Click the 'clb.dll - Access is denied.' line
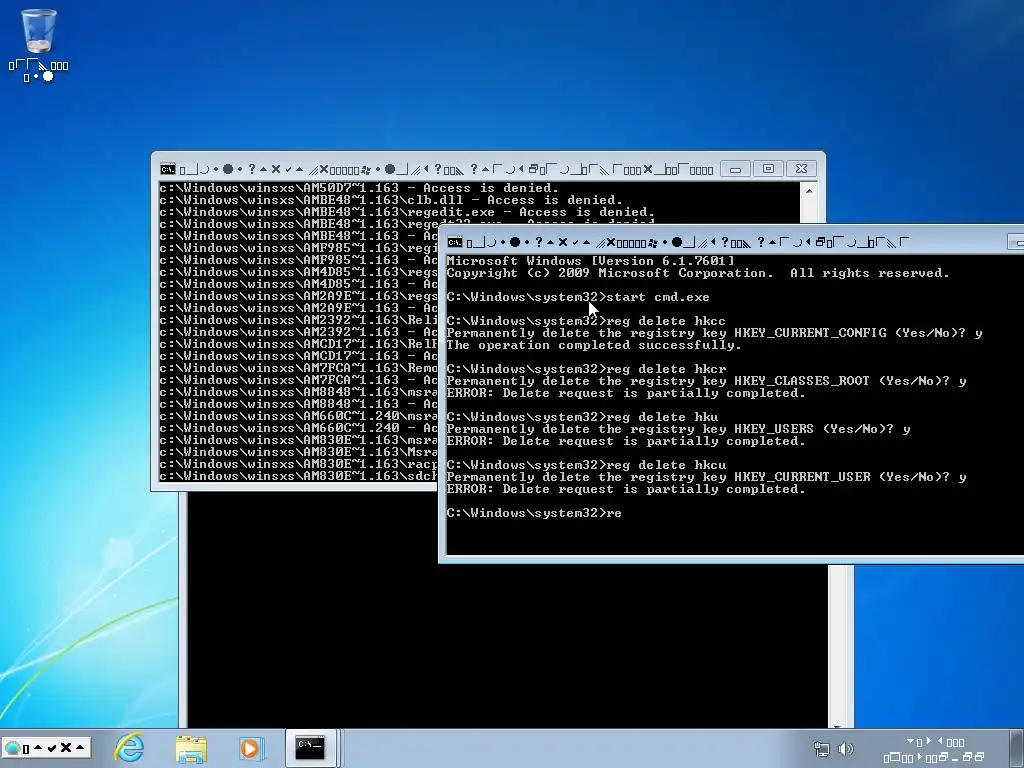This screenshot has width=1024, height=768. point(391,200)
